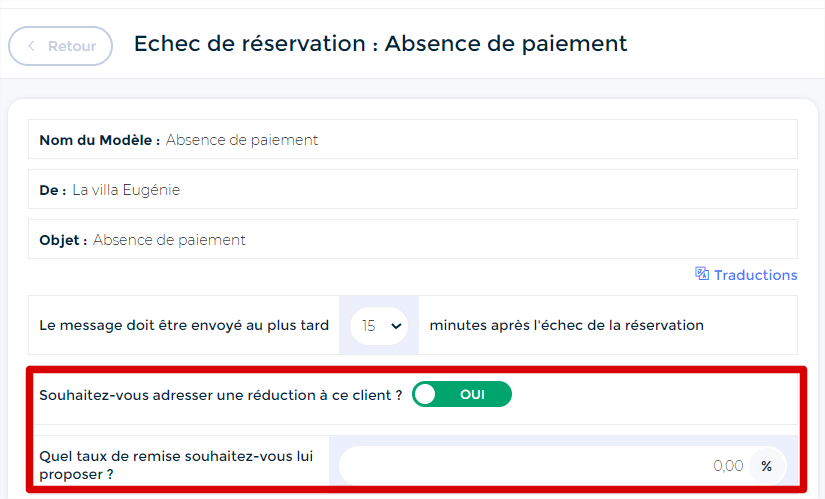Click the dropdown arrow next to 15
This screenshot has height=499, width=825.
pyautogui.click(x=396, y=326)
